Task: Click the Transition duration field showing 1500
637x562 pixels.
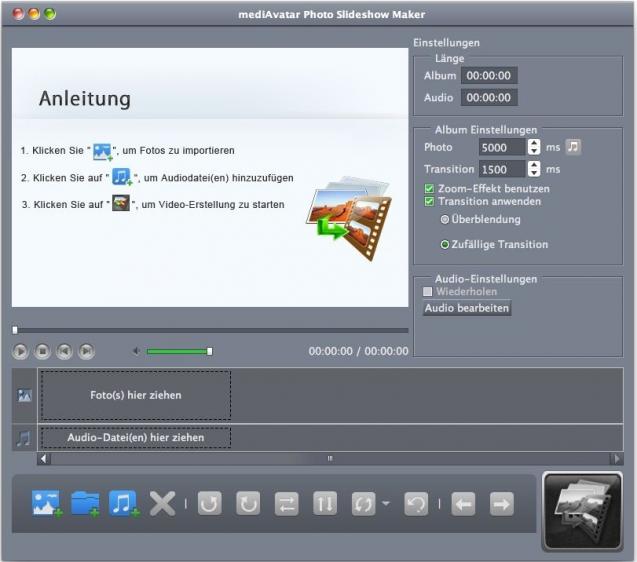Action: (x=502, y=169)
